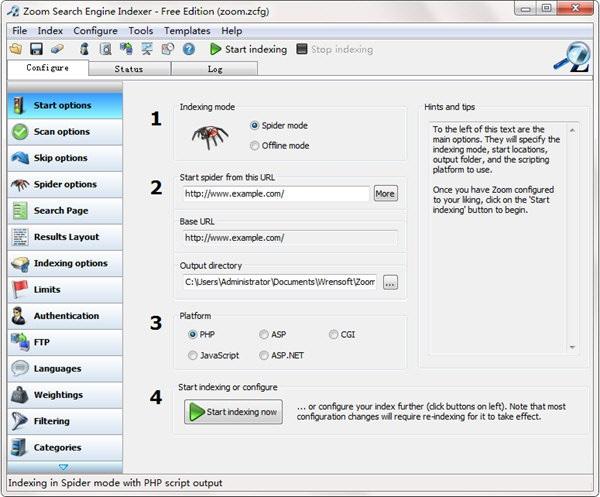Viewport: 600px width, 497px height.
Task: Choose CGI platform radio button
Action: (x=333, y=334)
